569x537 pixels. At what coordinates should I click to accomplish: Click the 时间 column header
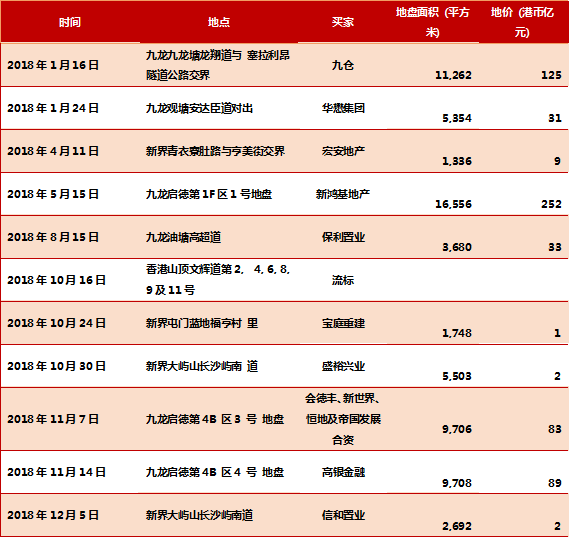70,22
